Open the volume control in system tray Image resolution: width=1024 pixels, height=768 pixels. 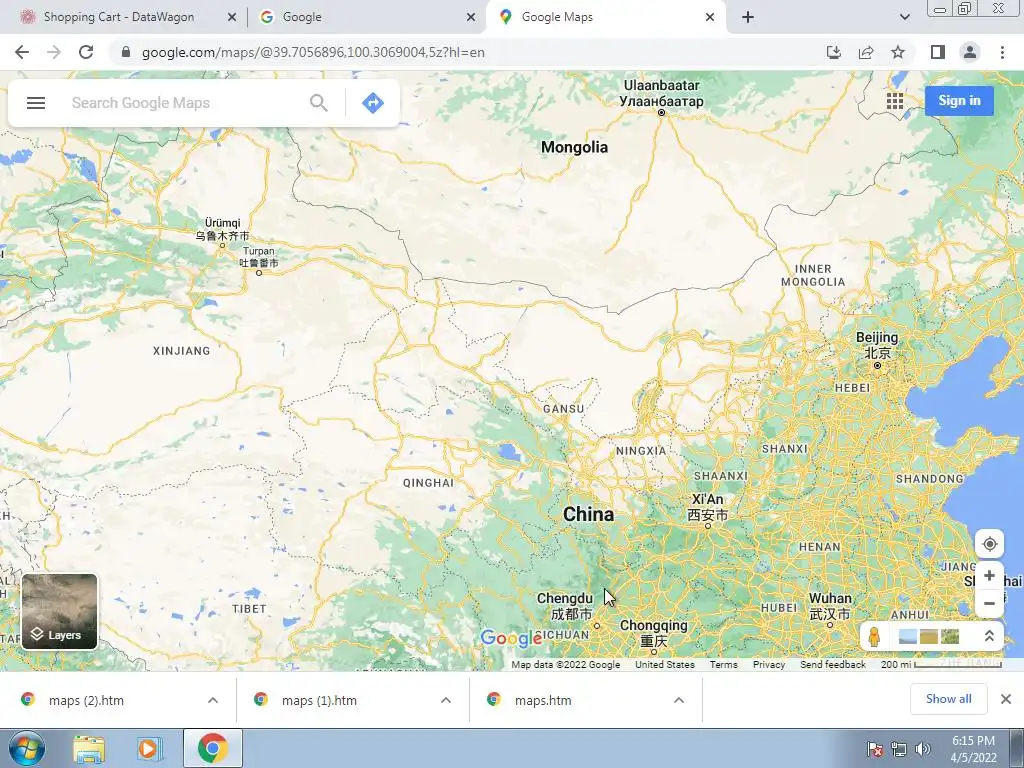[923, 749]
